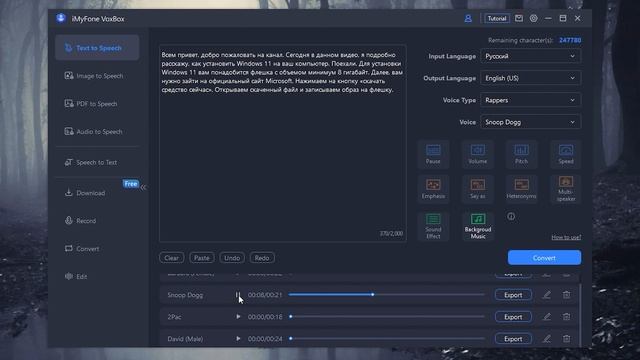Expand the Voice dropdown showing Snoop Dogg
The height and width of the screenshot is (360, 640).
(531, 122)
